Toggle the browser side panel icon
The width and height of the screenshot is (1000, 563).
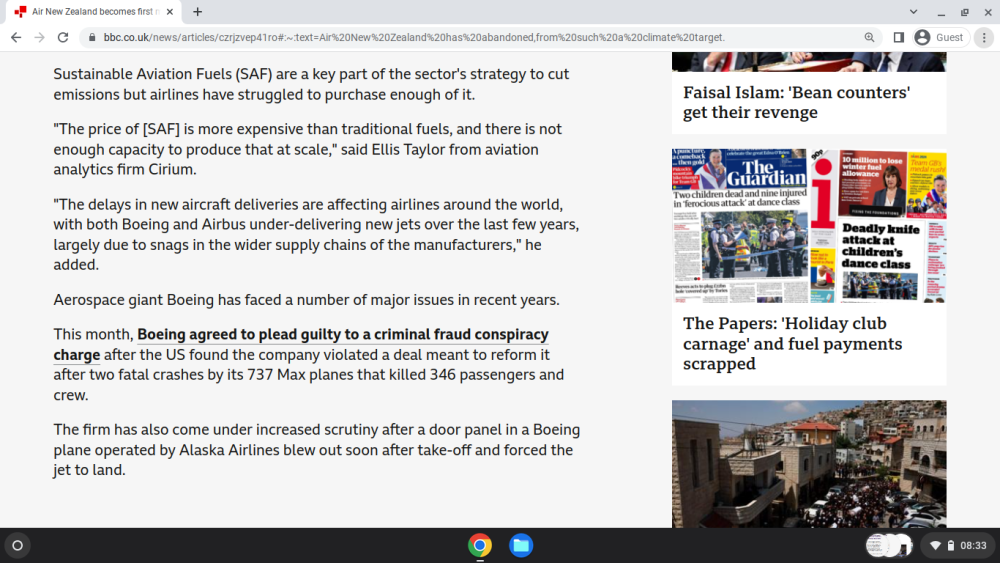(x=899, y=38)
